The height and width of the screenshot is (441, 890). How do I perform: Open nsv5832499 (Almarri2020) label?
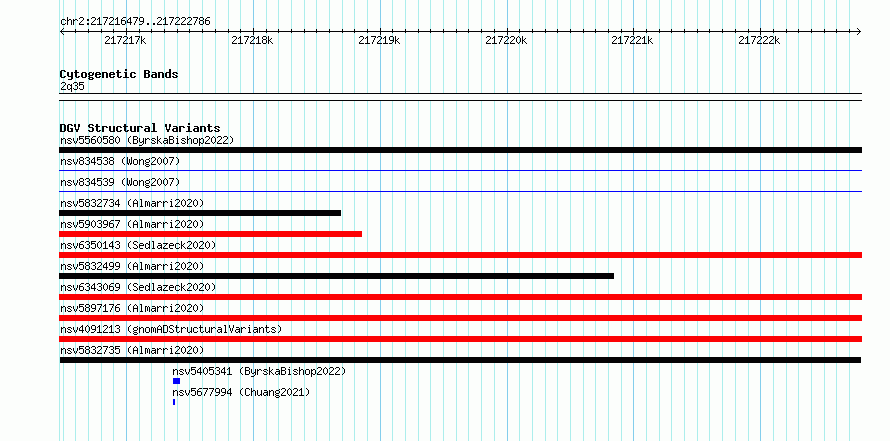(x=132, y=266)
